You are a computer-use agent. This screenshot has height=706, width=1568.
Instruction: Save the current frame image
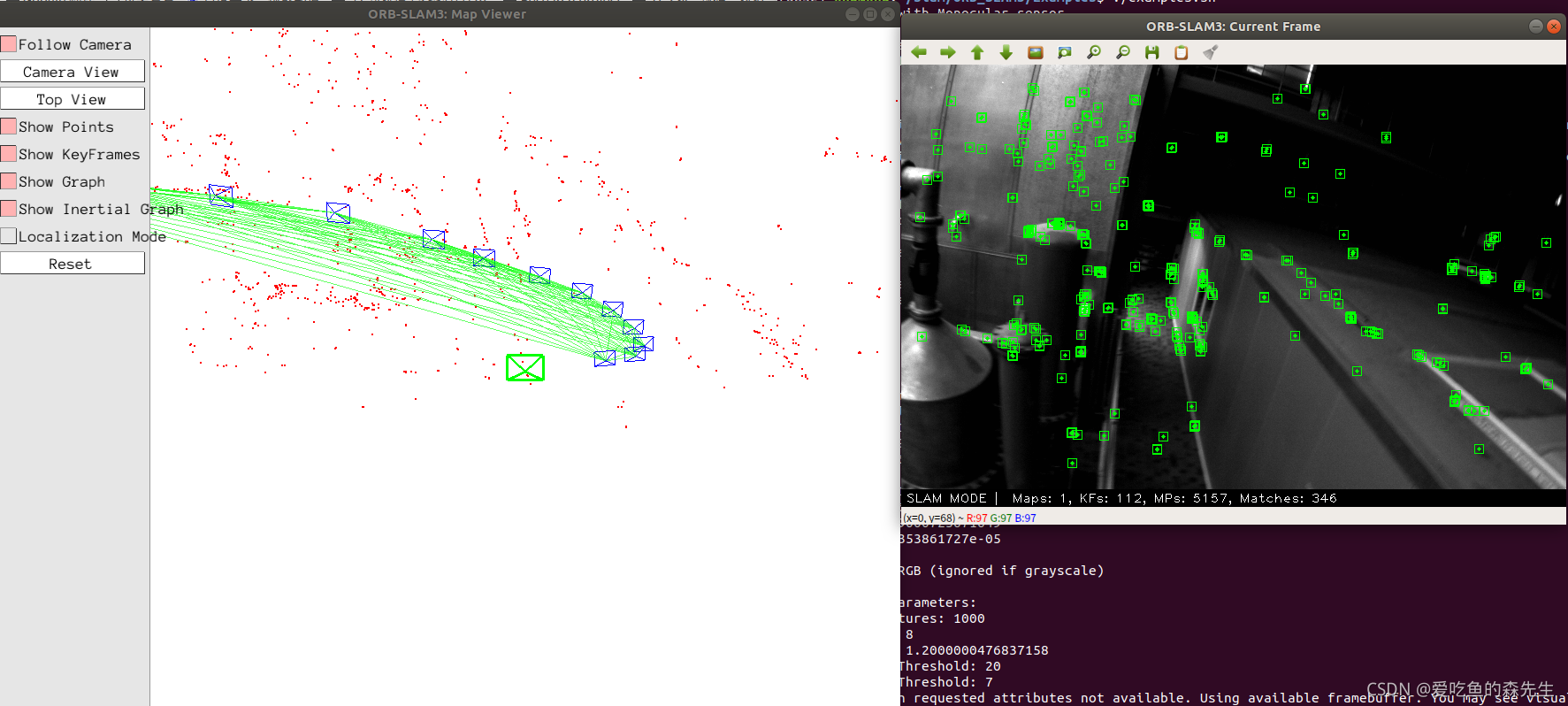(1152, 52)
